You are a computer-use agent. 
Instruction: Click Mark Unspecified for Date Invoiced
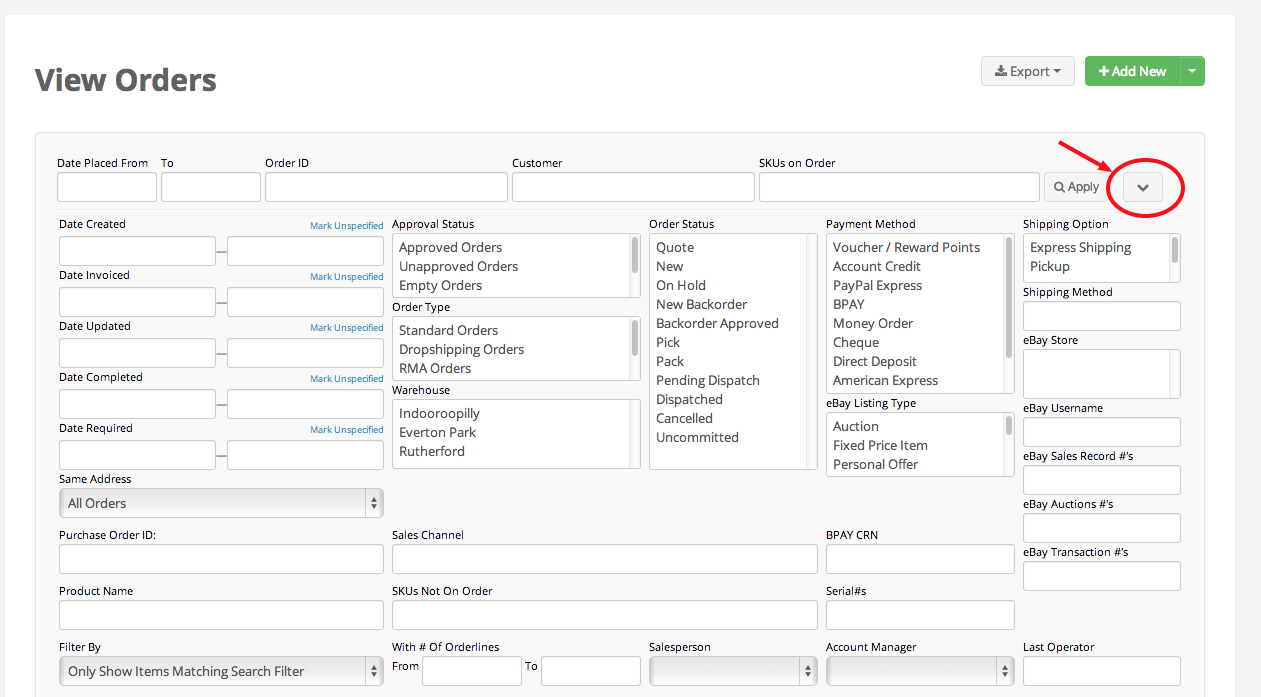pos(346,277)
